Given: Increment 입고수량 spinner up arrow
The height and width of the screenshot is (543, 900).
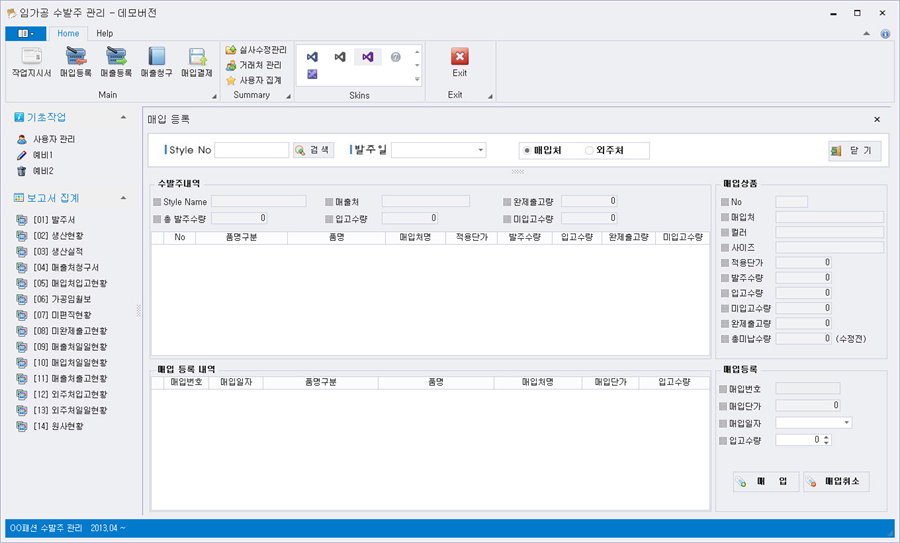Looking at the screenshot, I should [x=827, y=437].
